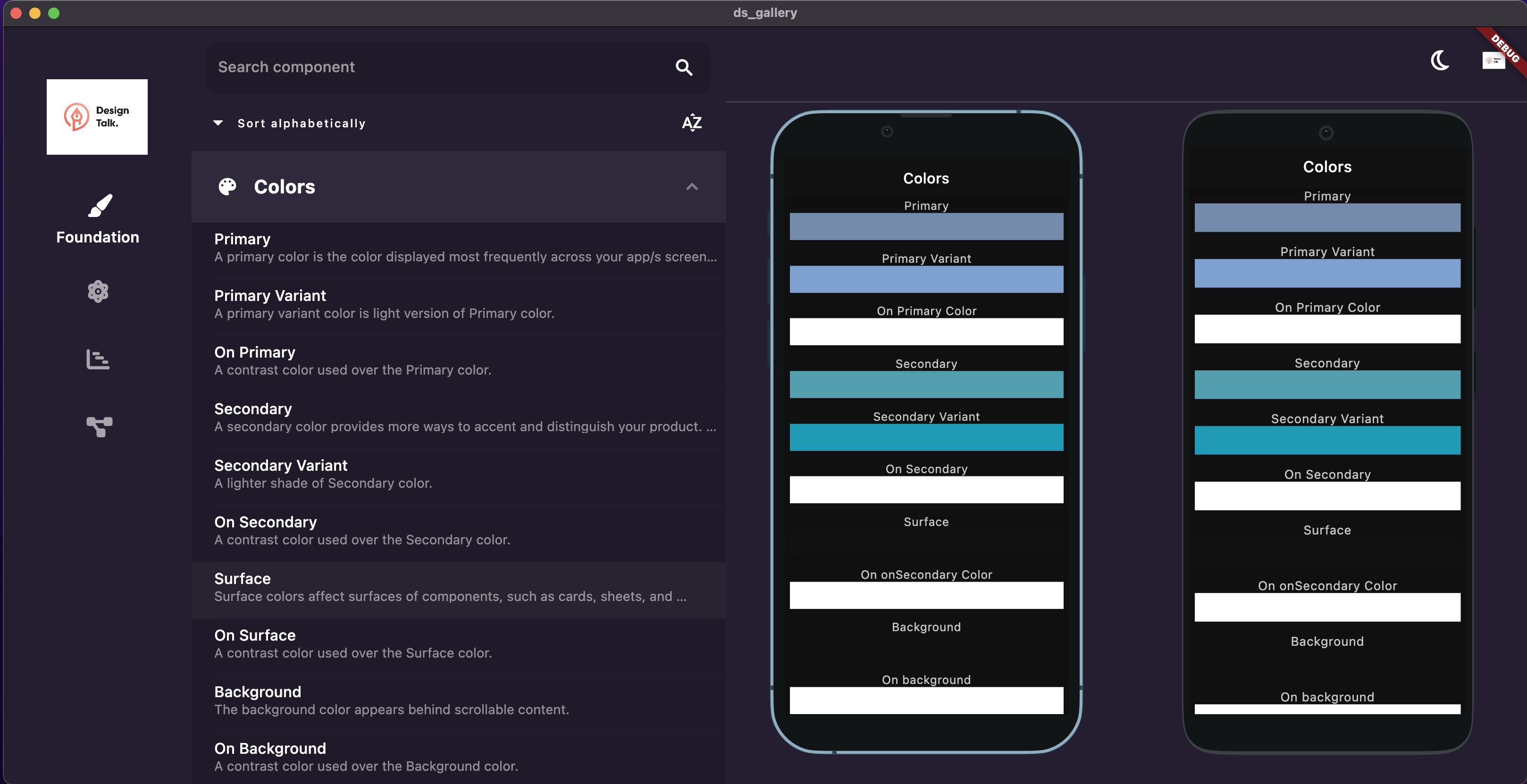The image size is (1527, 784).
Task: Click the AZ sort order icon
Action: point(692,123)
